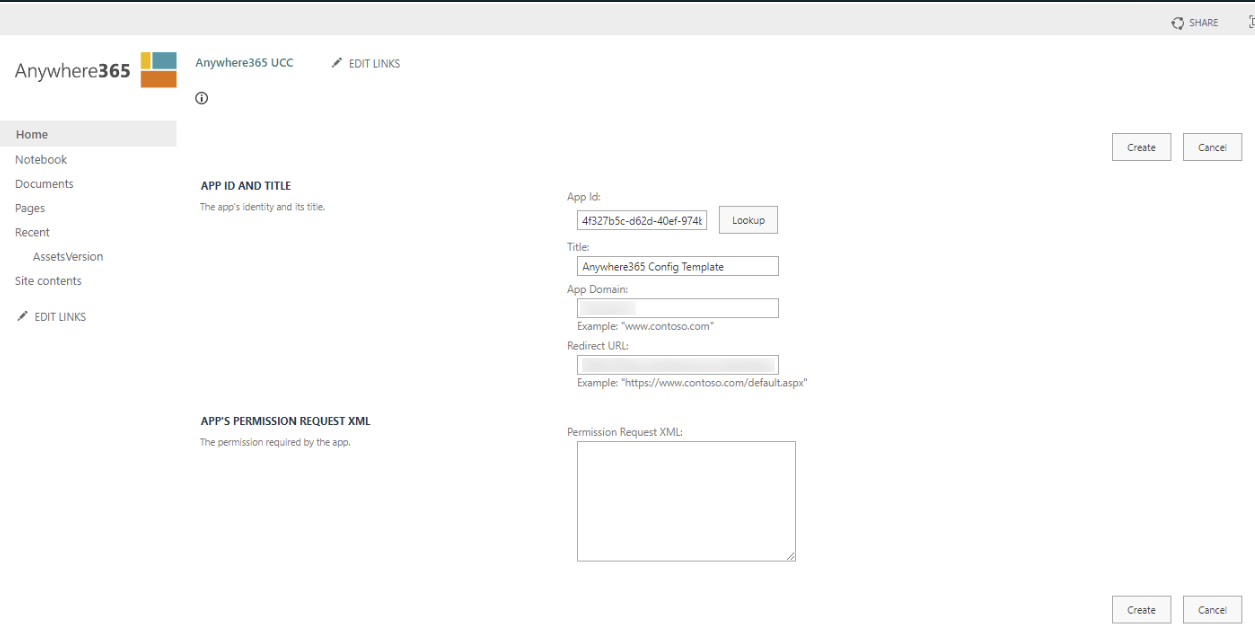Select the Title field showing Anywhere365 Config Template
The height and width of the screenshot is (633, 1255).
[x=677, y=266]
